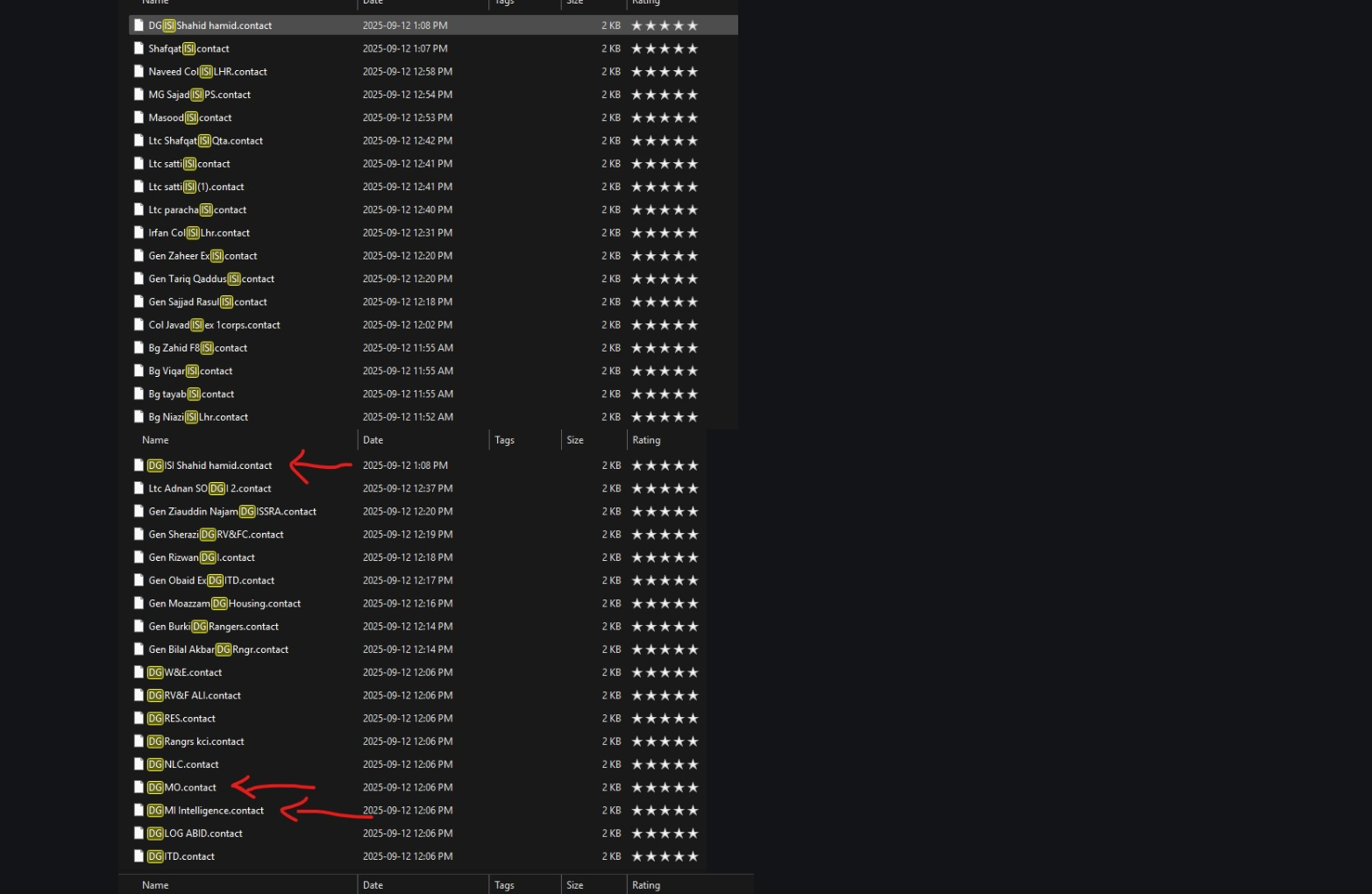Click file icon of Bg Viqar ISI.contact
Image resolution: width=1372 pixels, height=894 pixels.
(x=139, y=371)
